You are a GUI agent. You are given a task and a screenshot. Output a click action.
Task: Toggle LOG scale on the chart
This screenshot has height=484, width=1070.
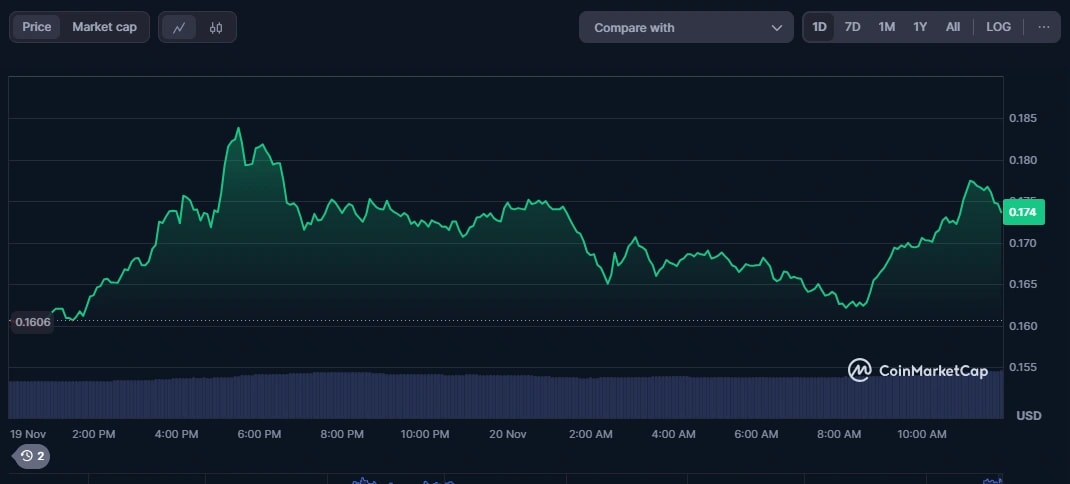coord(998,27)
